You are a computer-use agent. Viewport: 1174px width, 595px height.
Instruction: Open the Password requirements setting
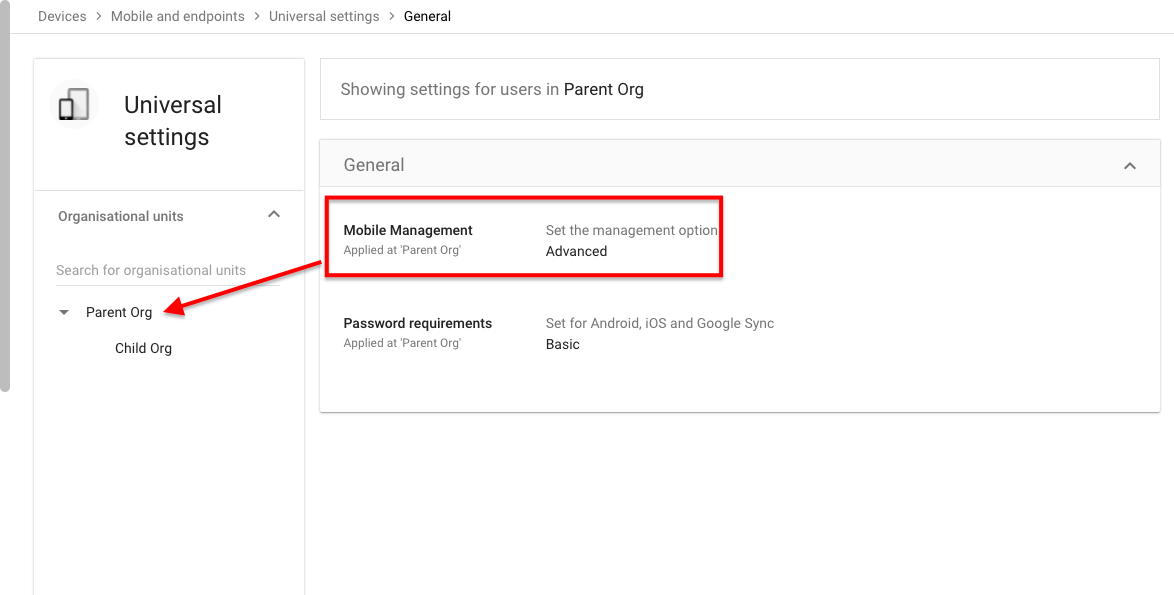pyautogui.click(x=740, y=333)
